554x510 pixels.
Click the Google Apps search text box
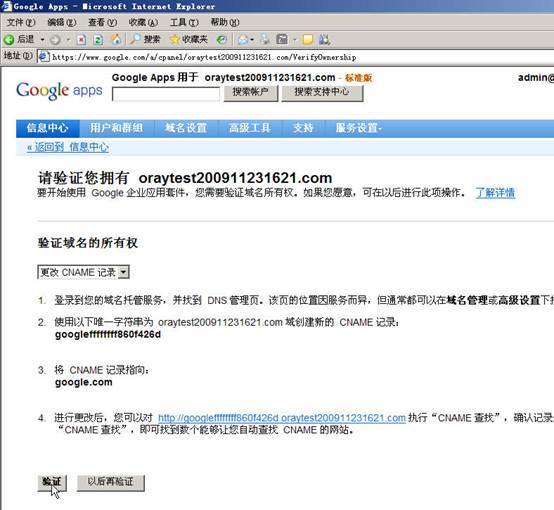(166, 94)
